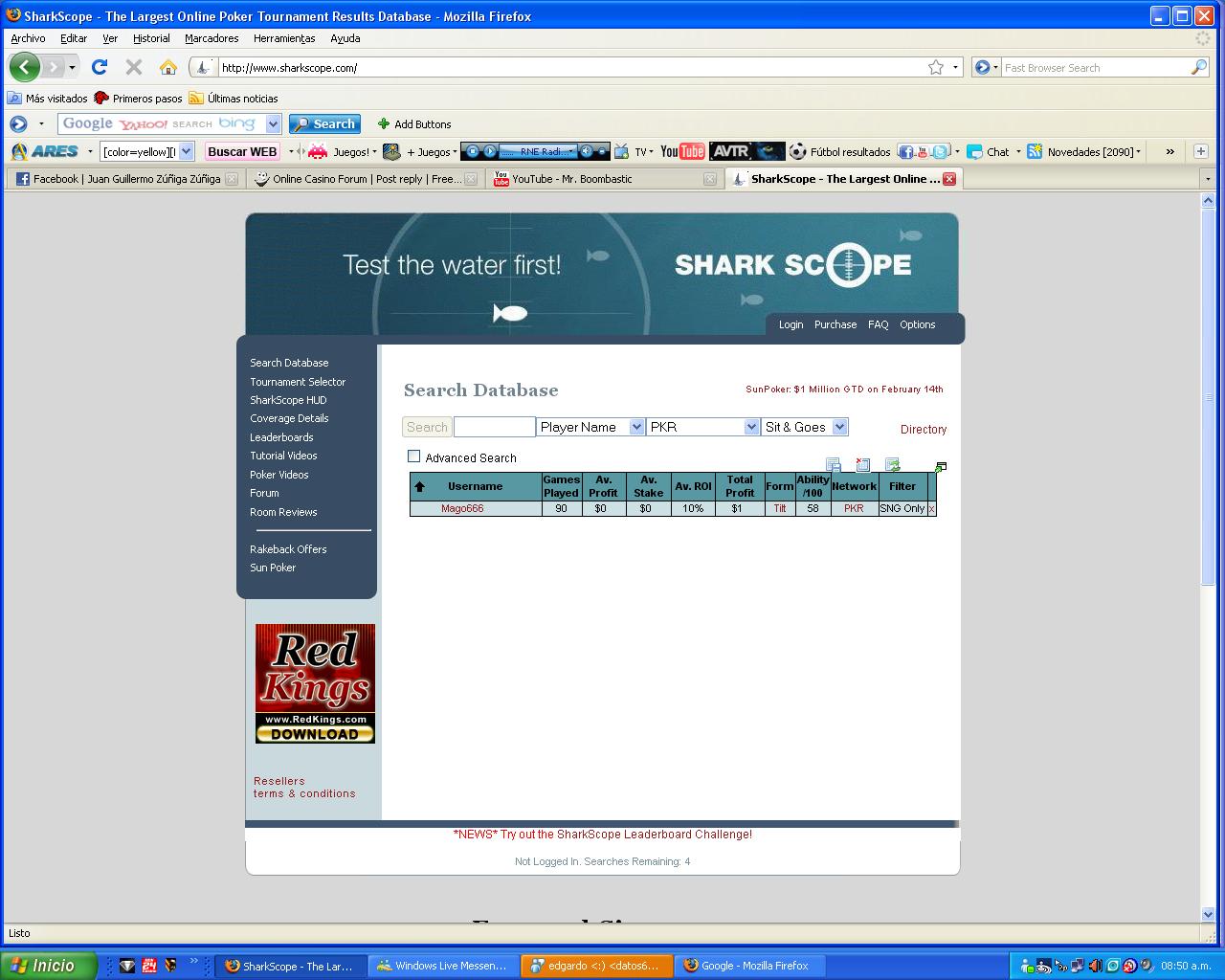Click the Más visitados bookmark
This screenshot has height=980, width=1225.
[47, 98]
